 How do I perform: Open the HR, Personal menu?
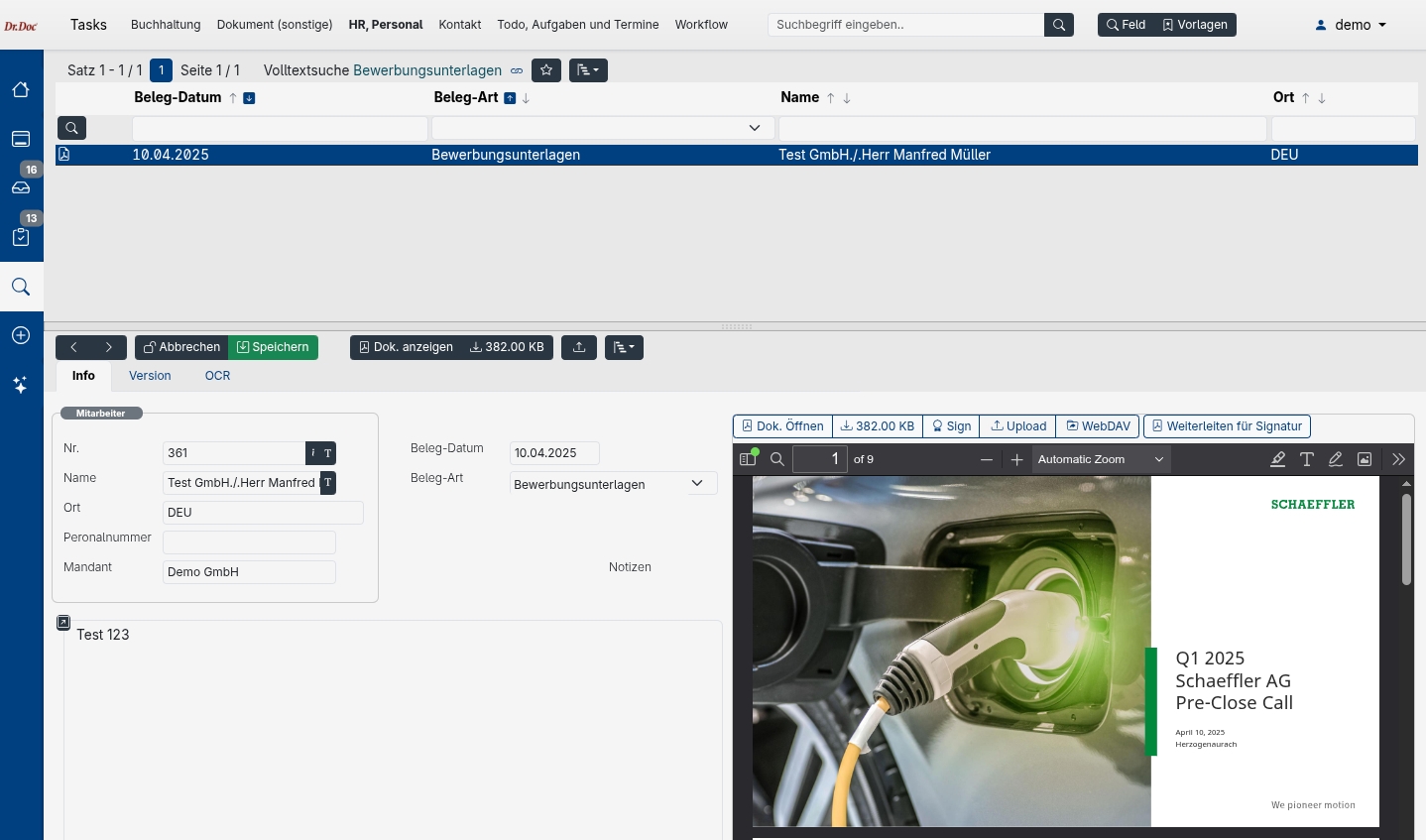coord(386,25)
